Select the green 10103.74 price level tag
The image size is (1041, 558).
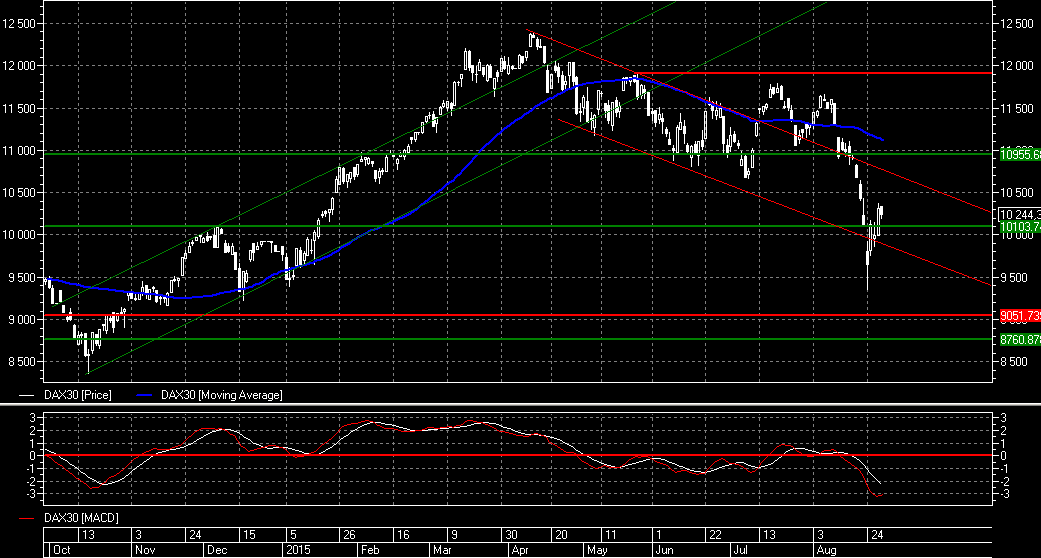coord(1019,227)
